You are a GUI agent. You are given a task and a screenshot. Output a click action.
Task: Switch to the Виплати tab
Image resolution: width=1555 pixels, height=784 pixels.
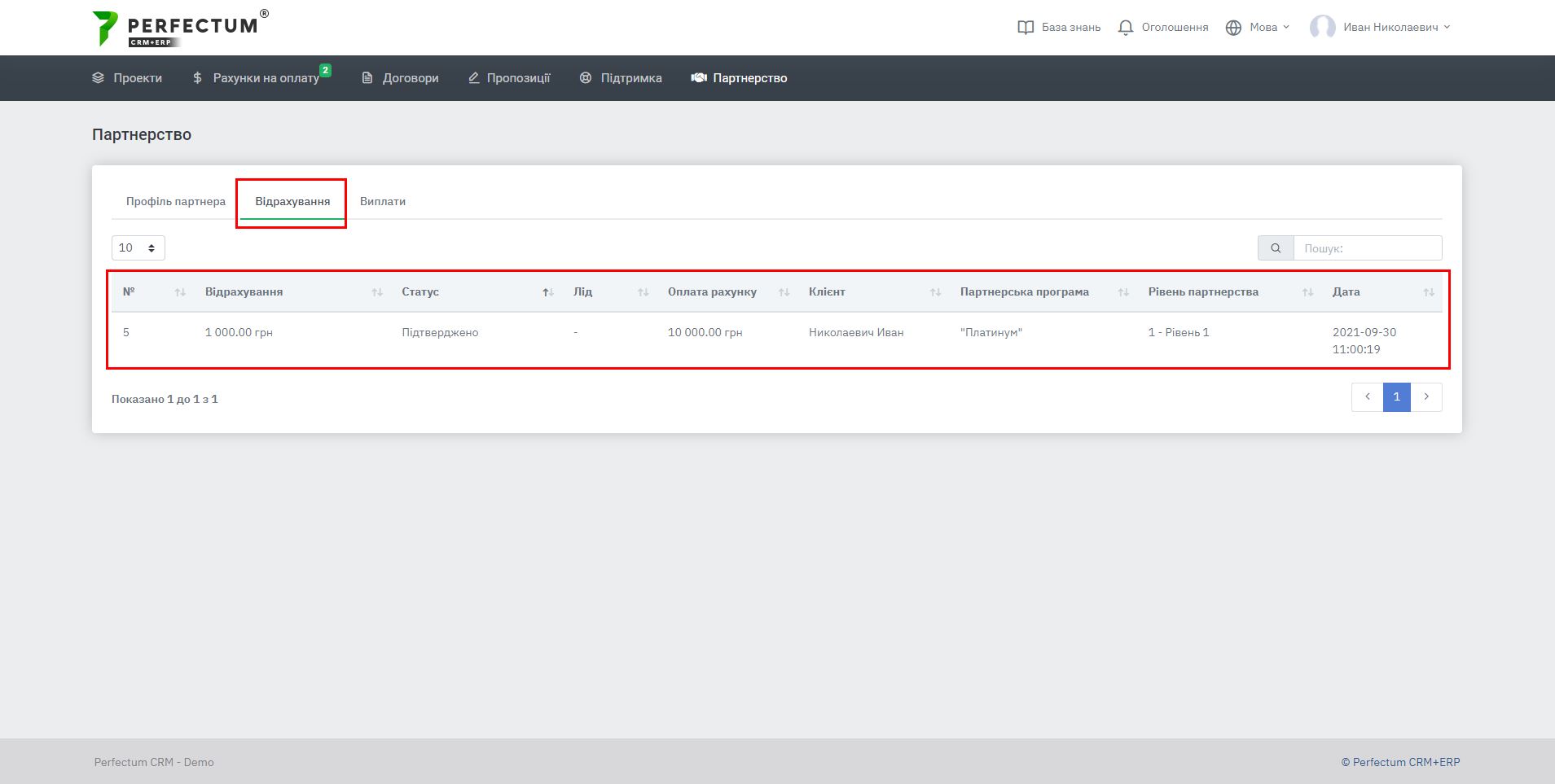click(382, 202)
